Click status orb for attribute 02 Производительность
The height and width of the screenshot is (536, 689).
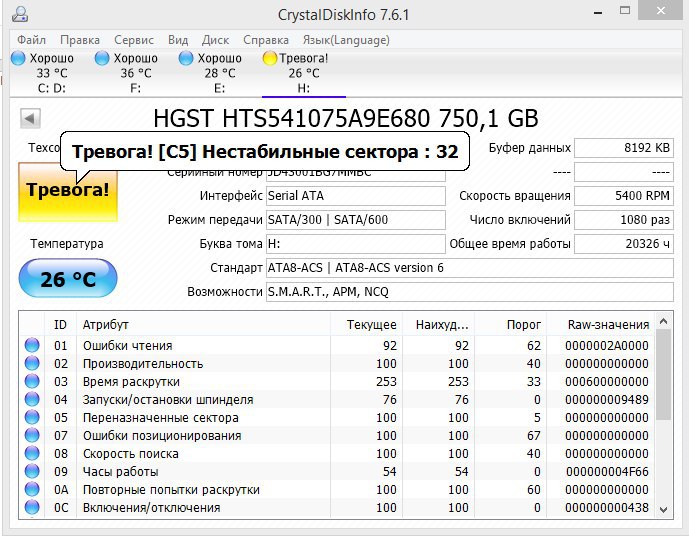[32, 363]
